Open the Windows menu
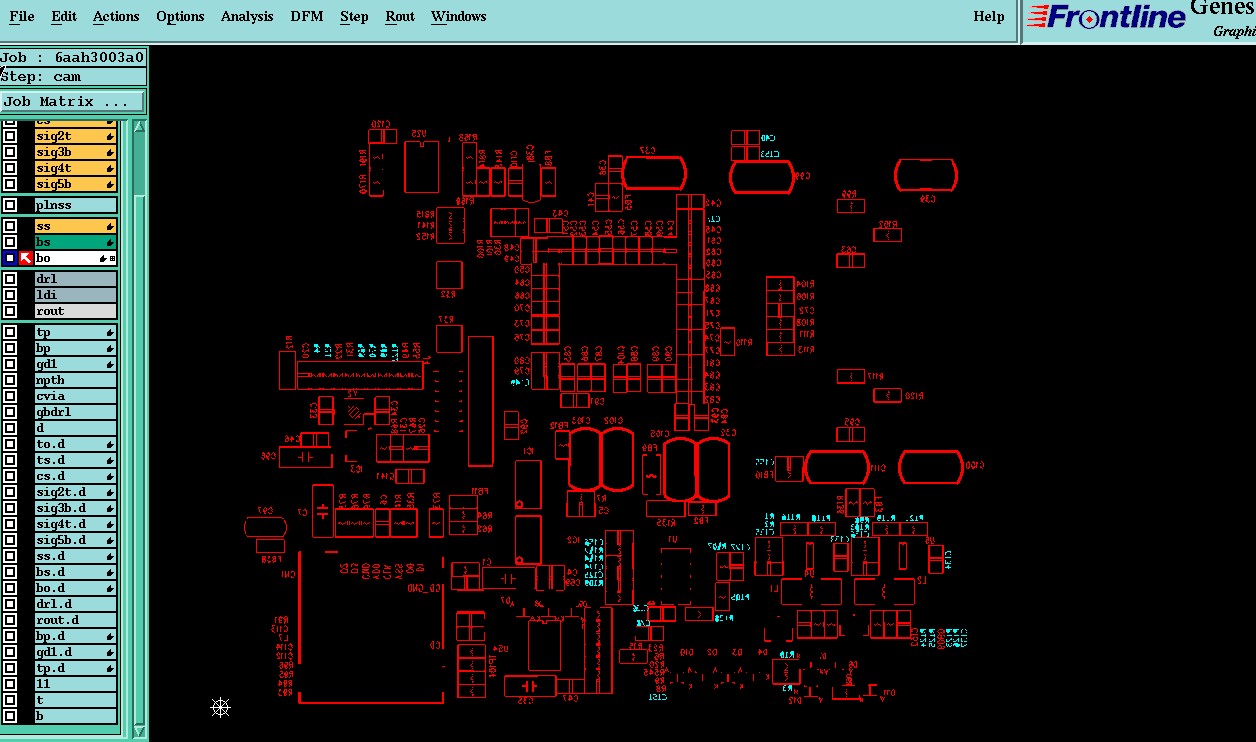The width and height of the screenshot is (1256, 742). [x=459, y=16]
